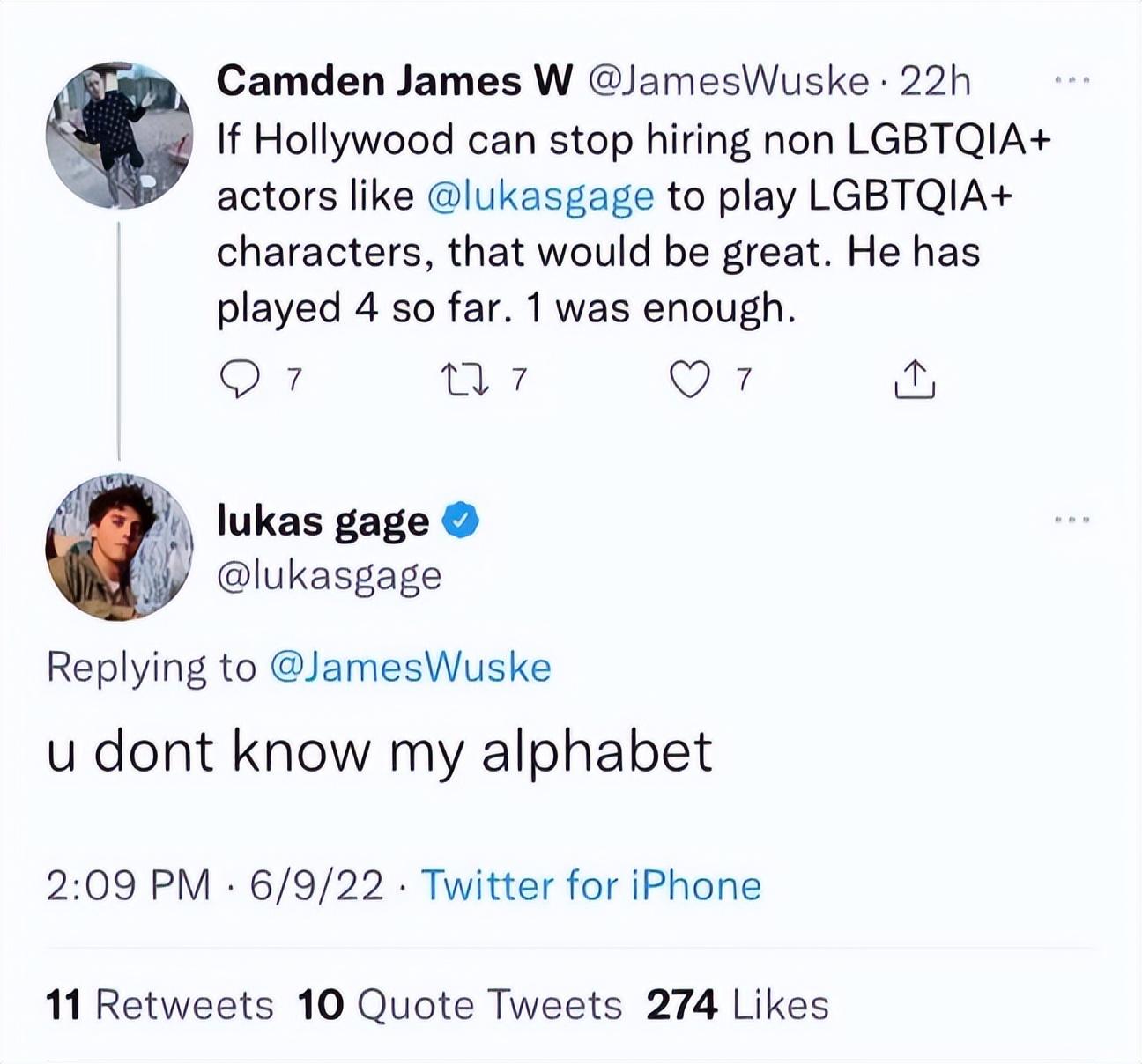Screen dimensions: 1142x1064
Task: Click the blue verified badge
Action: tap(459, 521)
